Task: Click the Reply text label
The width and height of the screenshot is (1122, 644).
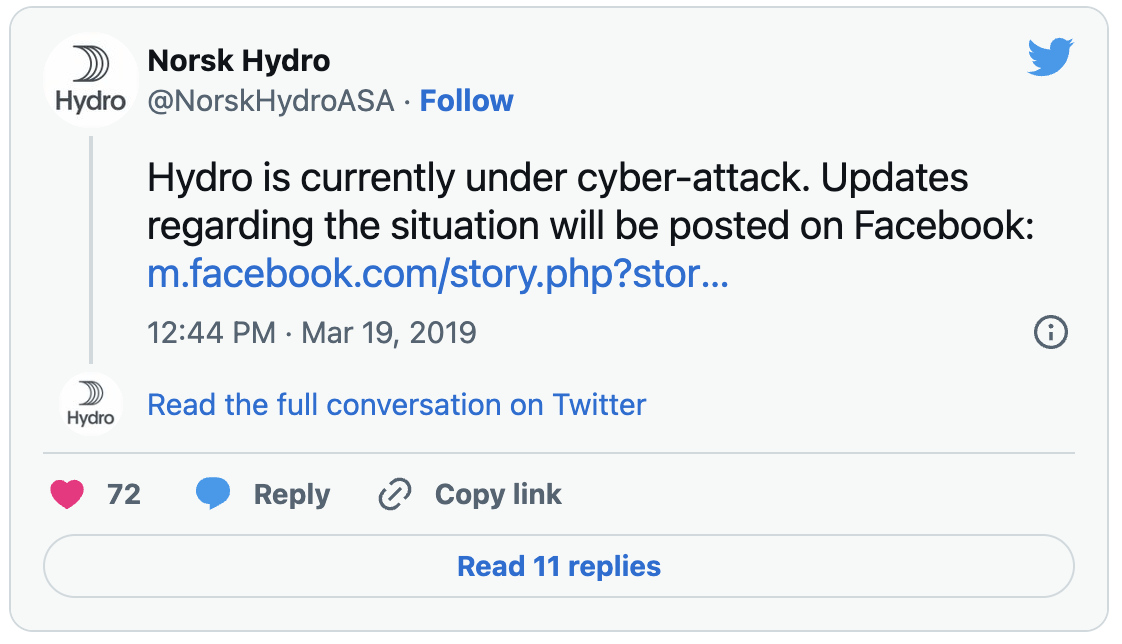Action: pos(292,495)
